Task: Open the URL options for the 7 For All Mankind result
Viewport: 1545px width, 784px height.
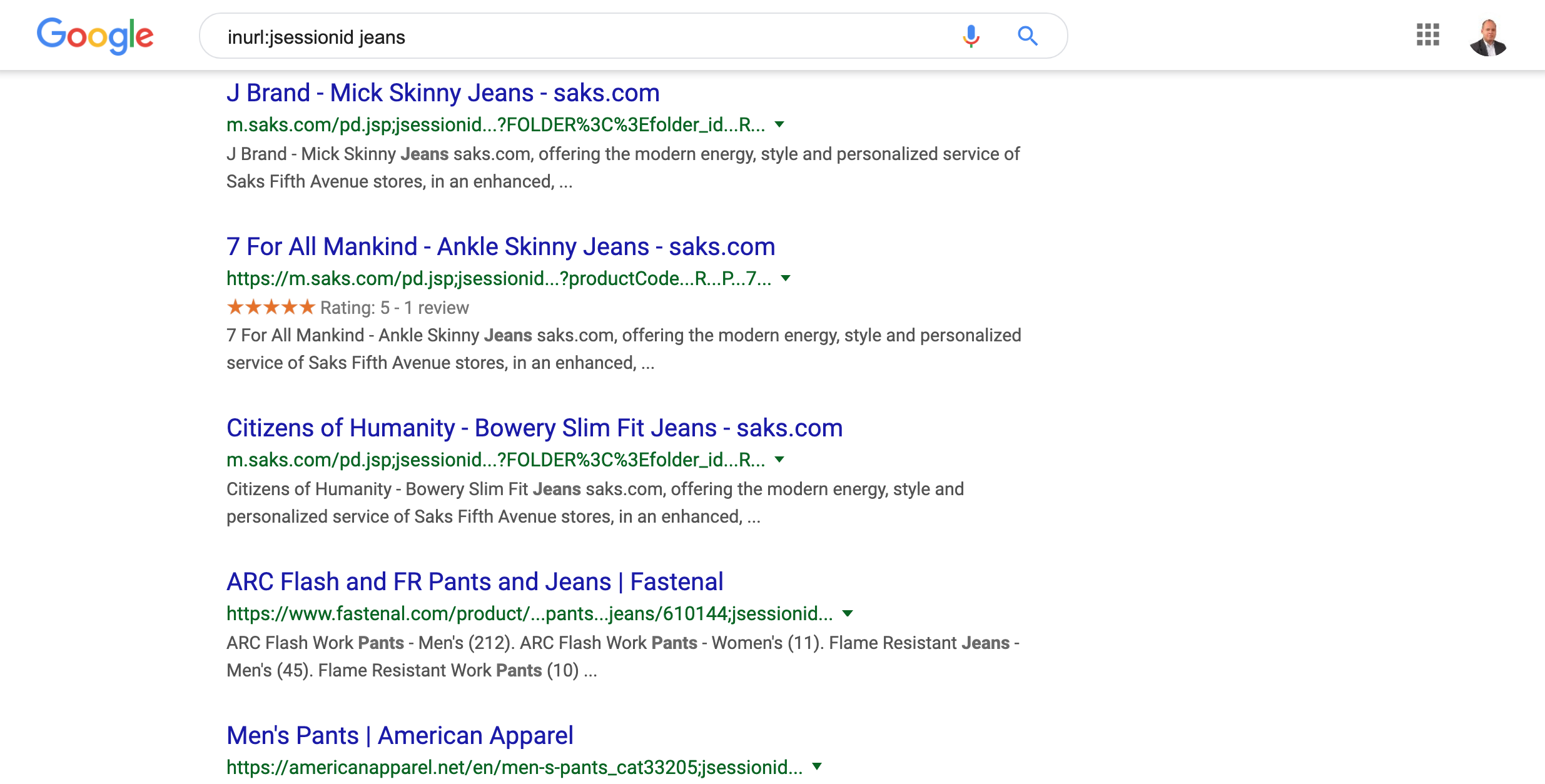Action: point(787,279)
